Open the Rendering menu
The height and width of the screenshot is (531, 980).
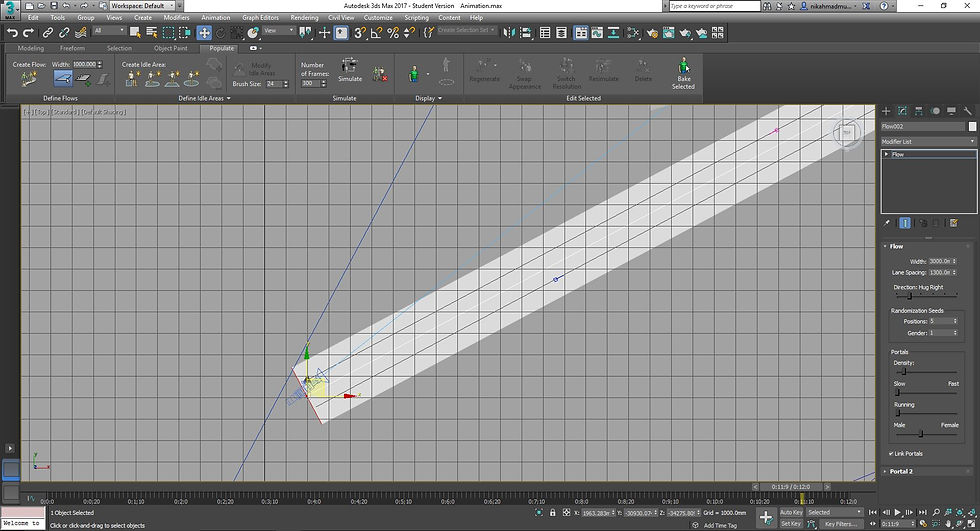[x=304, y=17]
